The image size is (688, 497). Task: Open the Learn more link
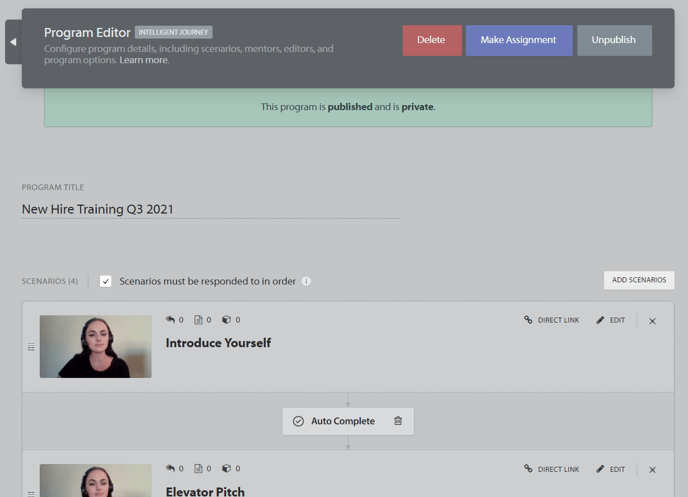click(144, 60)
